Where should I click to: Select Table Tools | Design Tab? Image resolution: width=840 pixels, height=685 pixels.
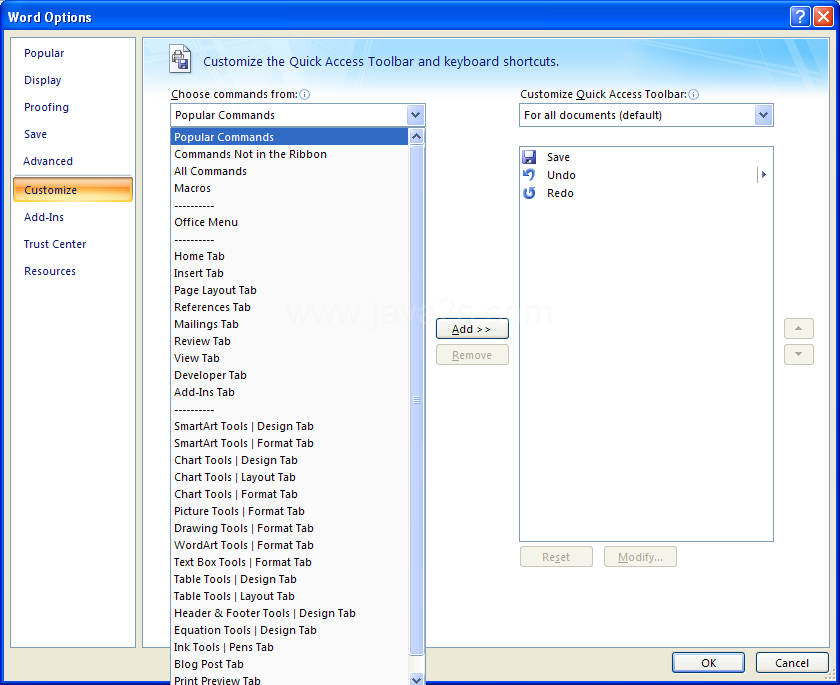(289, 579)
